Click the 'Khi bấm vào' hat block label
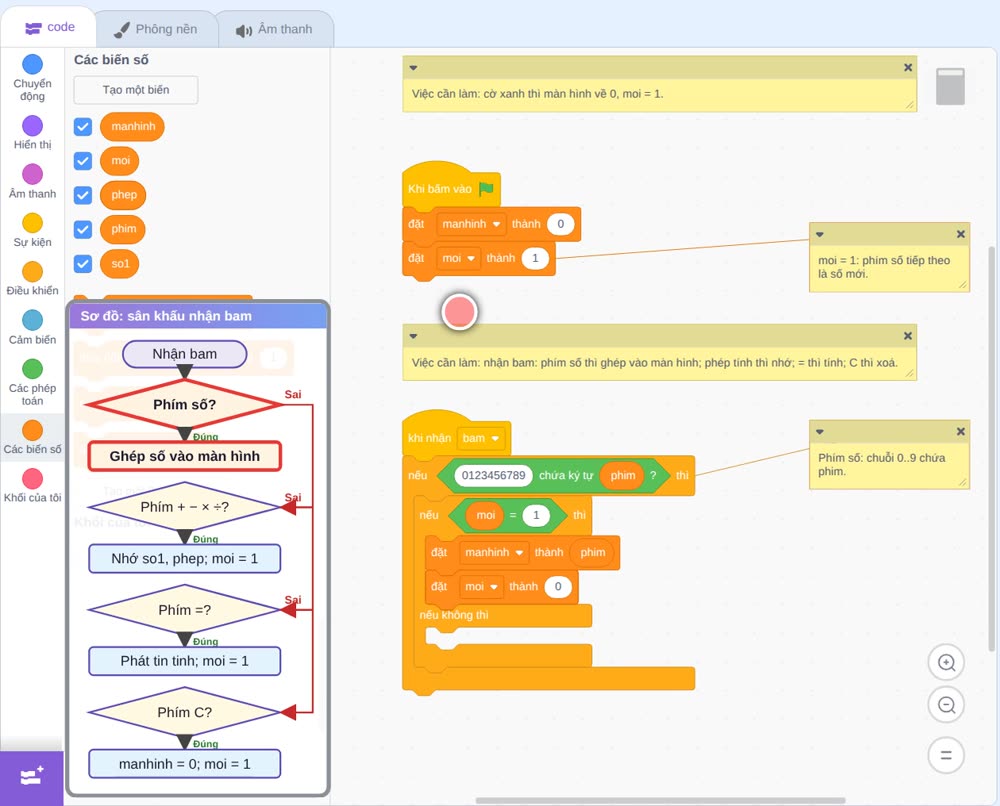Viewport: 1000px width, 806px height. point(439,189)
